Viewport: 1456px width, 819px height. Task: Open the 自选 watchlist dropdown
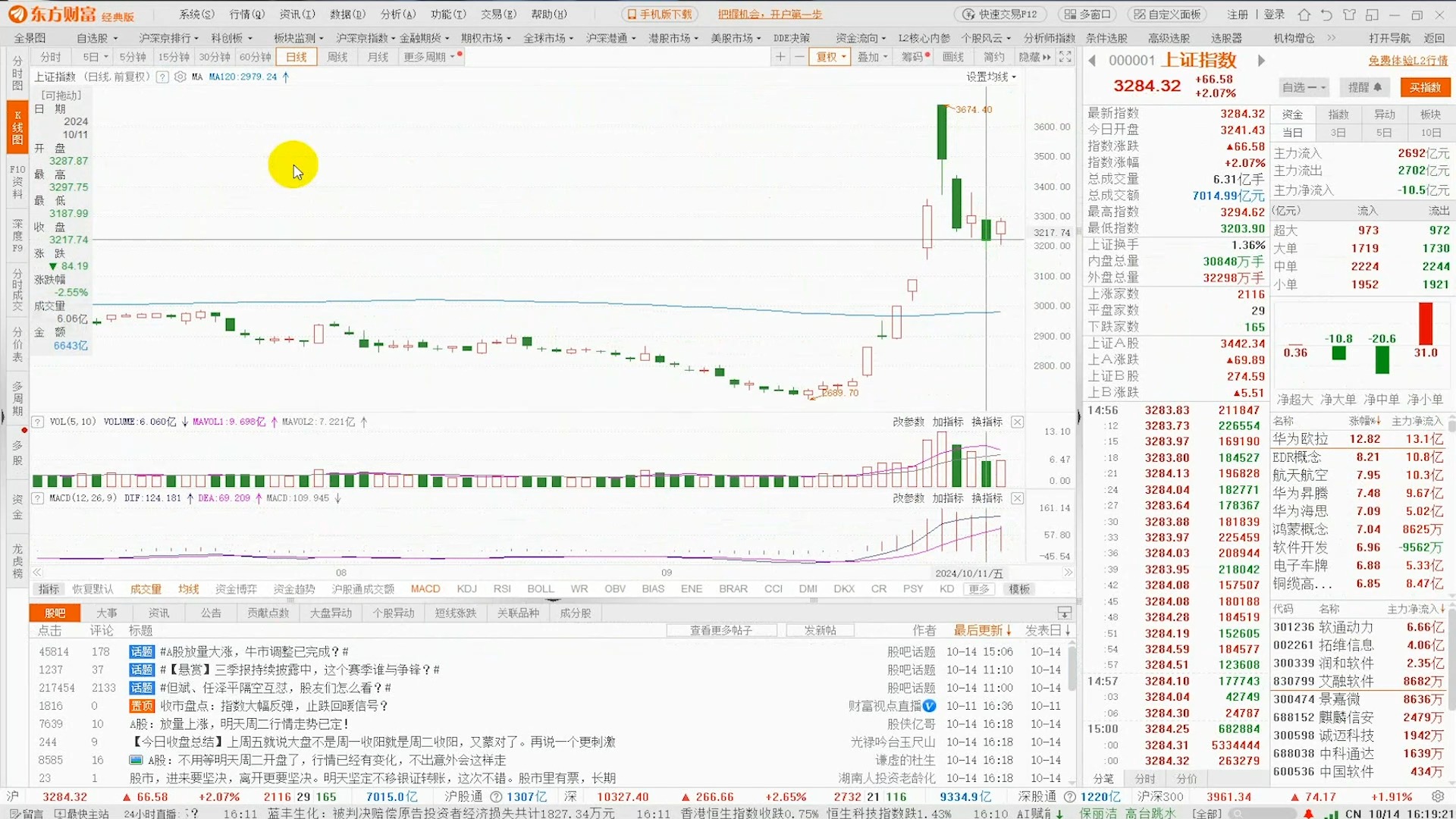[x=1304, y=87]
